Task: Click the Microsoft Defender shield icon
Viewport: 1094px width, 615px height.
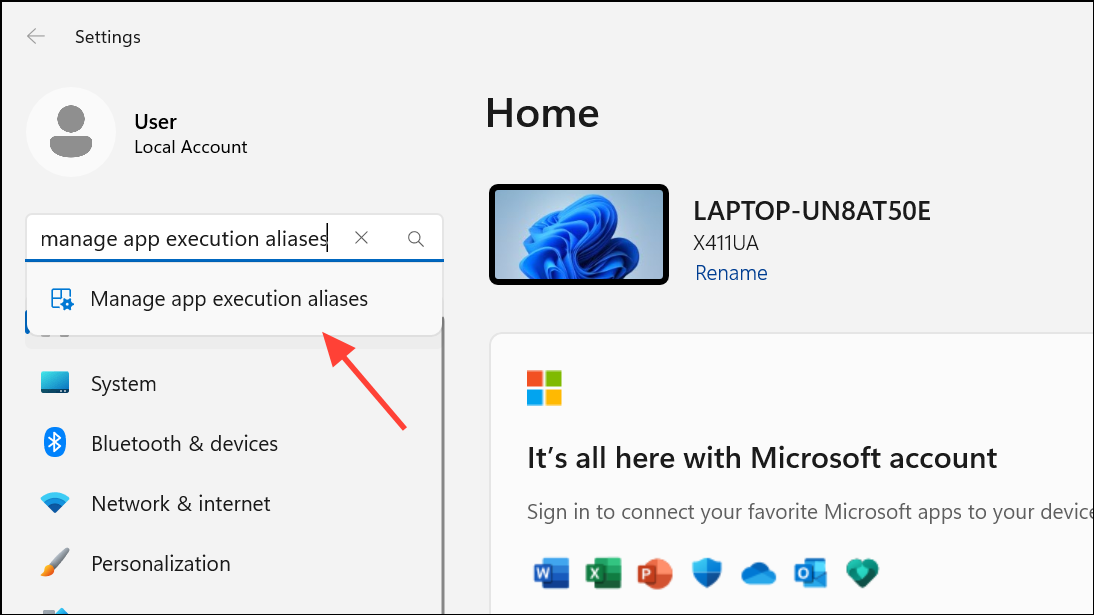Action: point(707,572)
